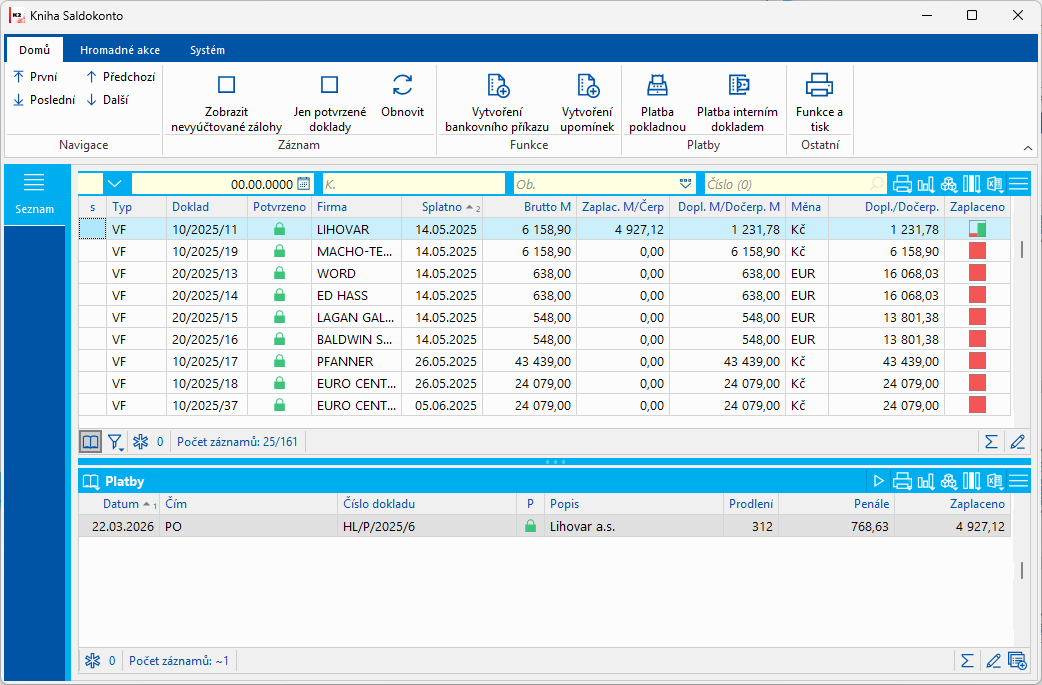Click Vytvoření upomínek button

tap(587, 102)
